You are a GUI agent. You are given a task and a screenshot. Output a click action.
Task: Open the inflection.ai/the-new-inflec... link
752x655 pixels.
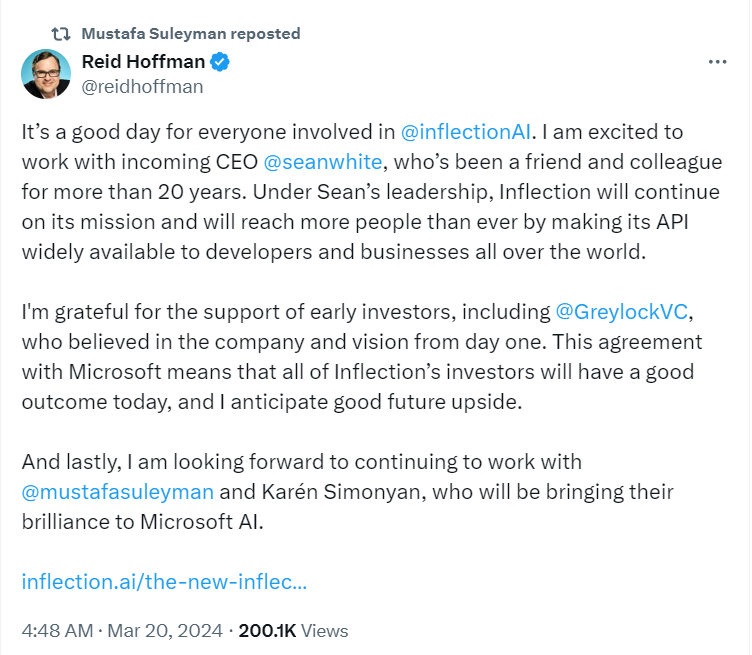pos(164,581)
